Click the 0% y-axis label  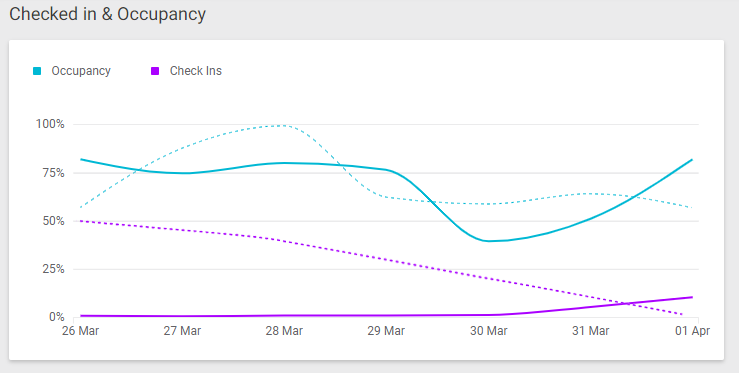click(x=57, y=317)
